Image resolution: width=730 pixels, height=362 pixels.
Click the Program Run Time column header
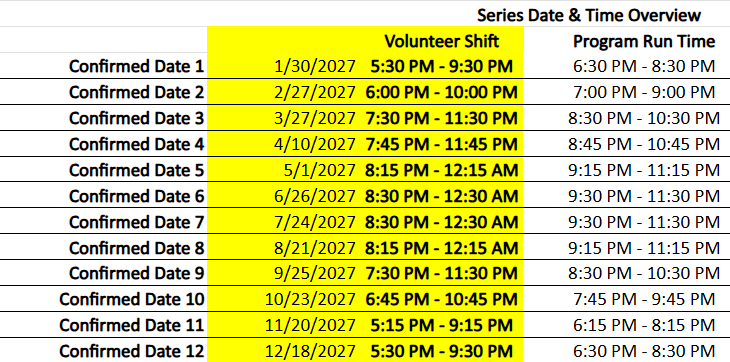click(644, 41)
